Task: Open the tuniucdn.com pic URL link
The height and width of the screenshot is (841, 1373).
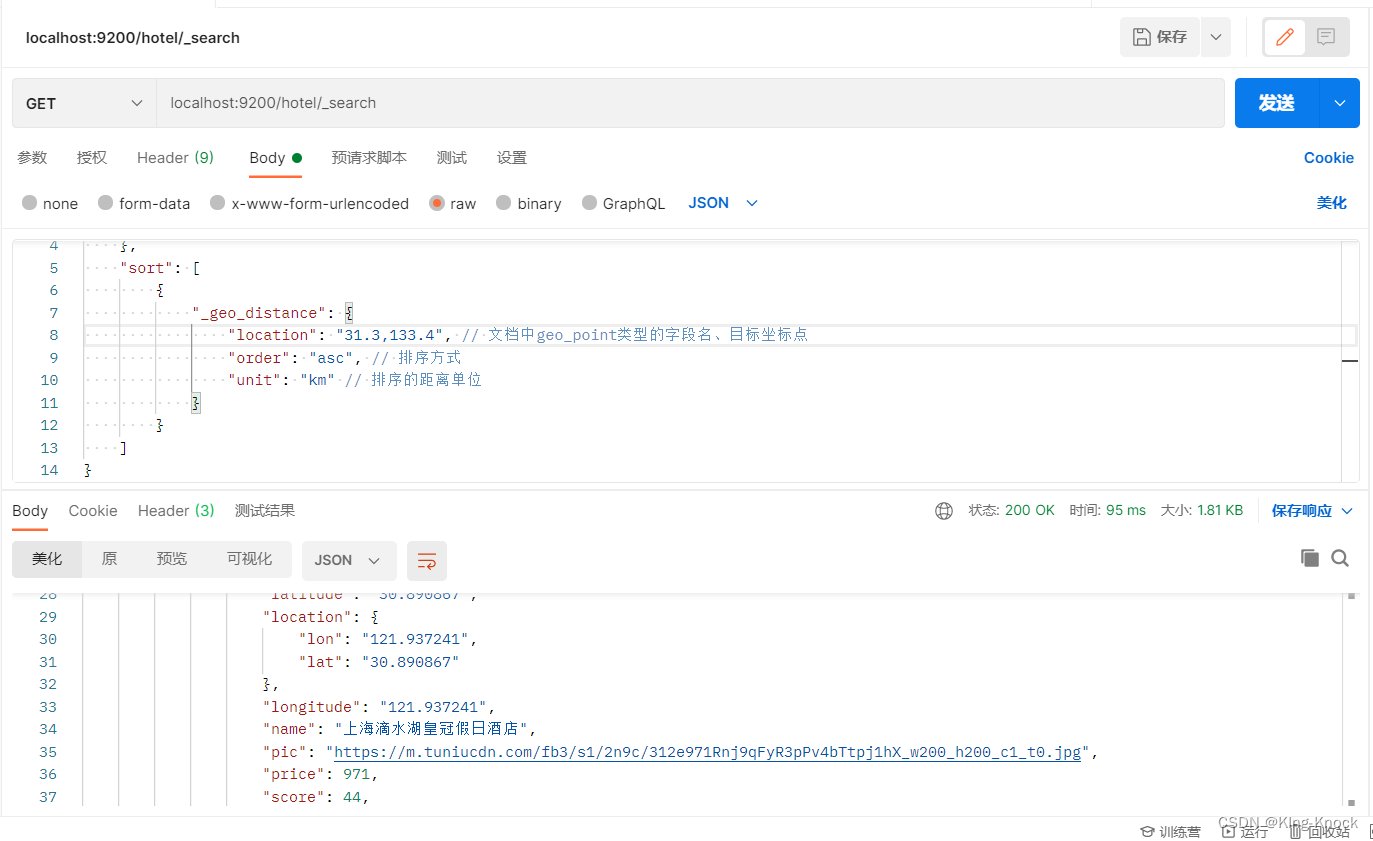Action: coord(707,752)
